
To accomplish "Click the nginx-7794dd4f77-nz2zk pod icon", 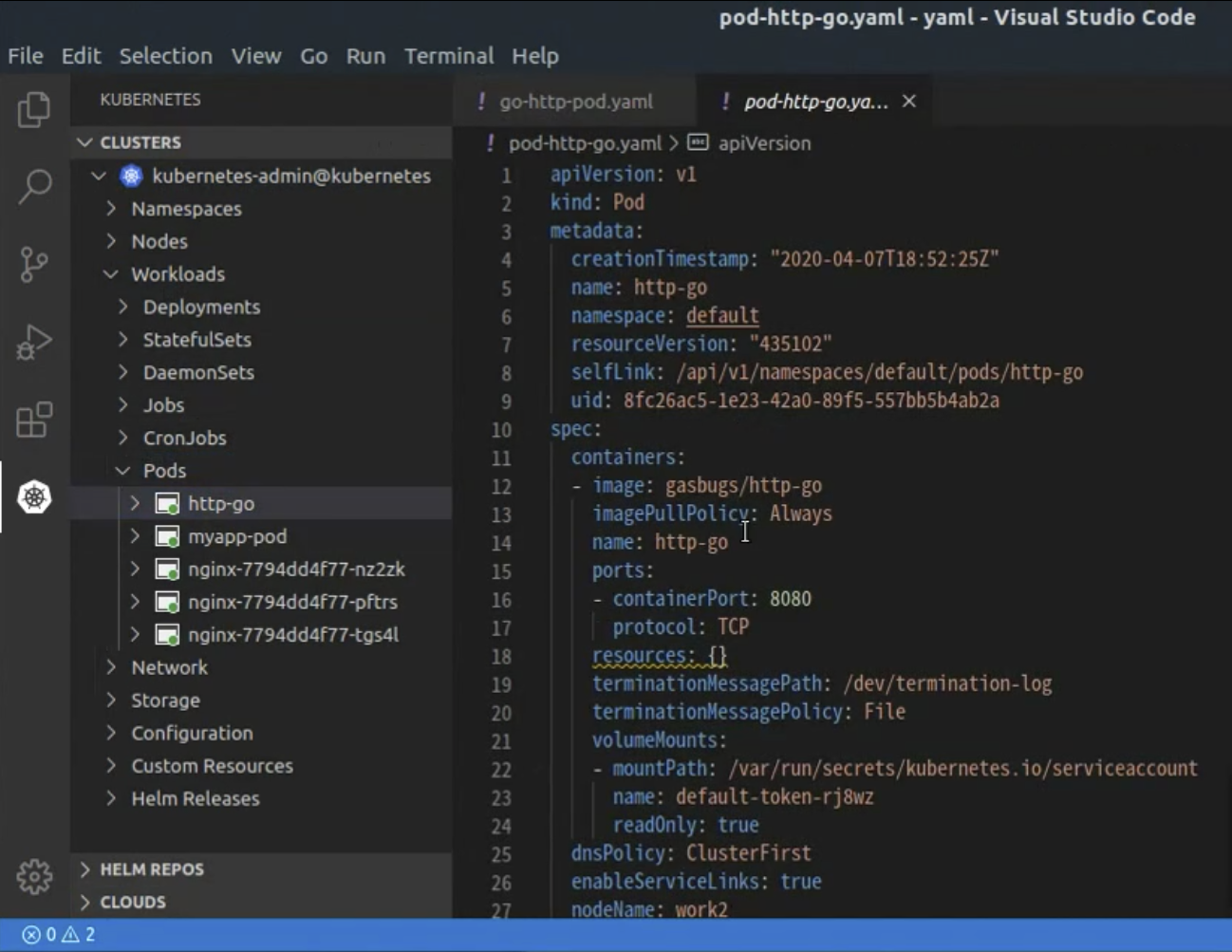I will coord(167,569).
